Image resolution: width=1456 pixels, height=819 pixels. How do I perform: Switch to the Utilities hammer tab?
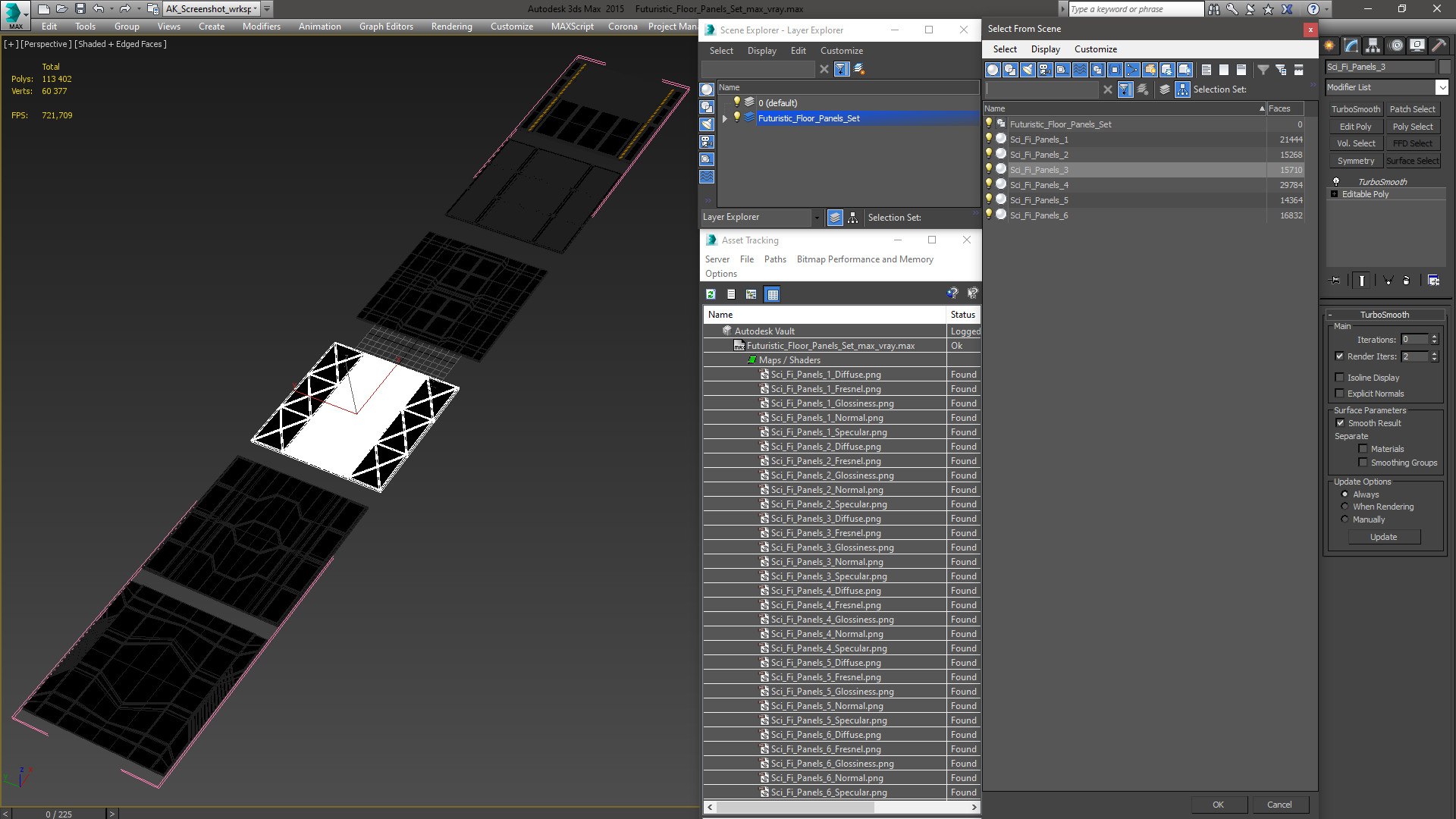point(1439,45)
